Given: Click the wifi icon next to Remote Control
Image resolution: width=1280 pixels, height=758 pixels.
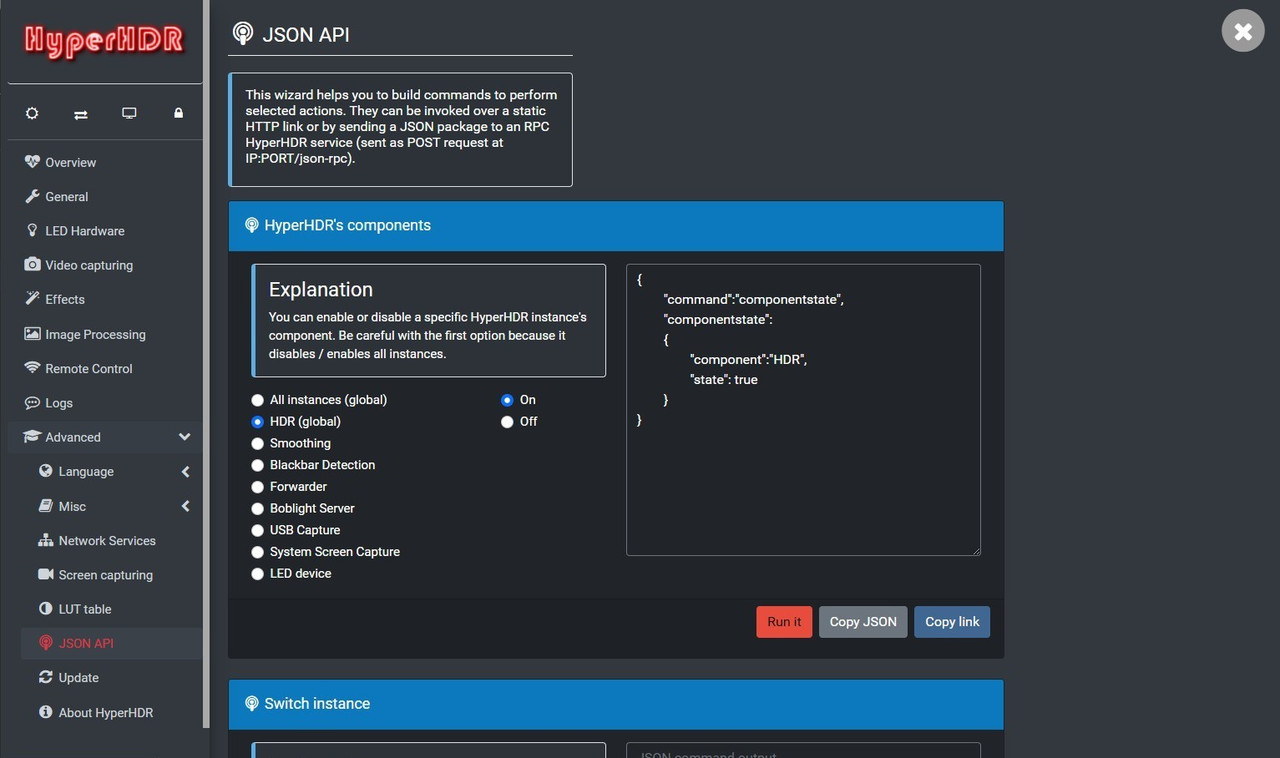Looking at the screenshot, I should tap(32, 368).
